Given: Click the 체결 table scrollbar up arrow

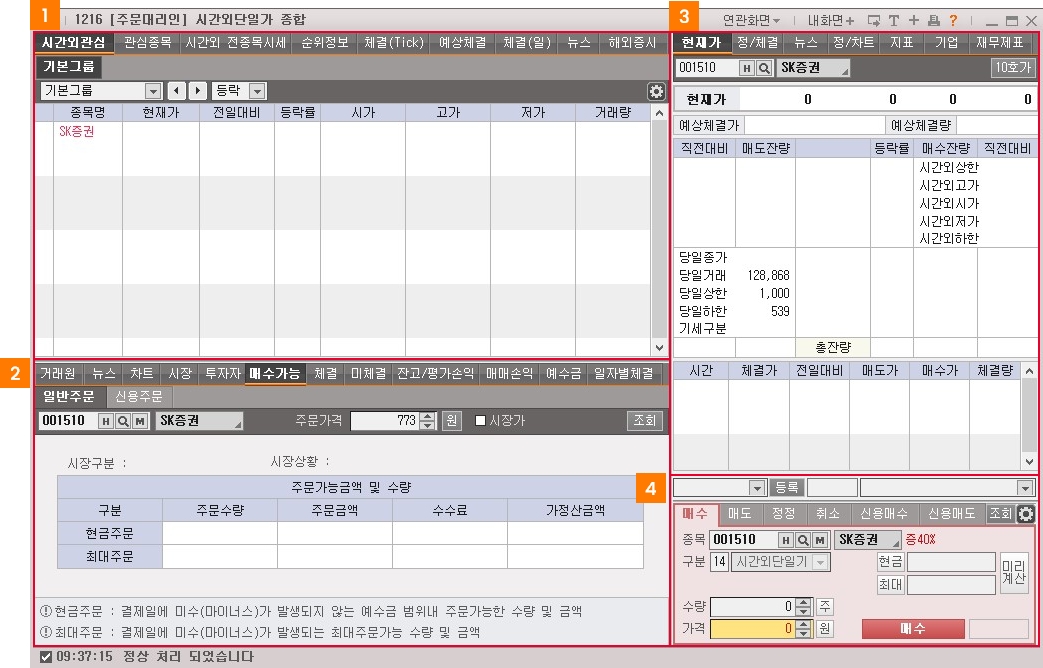Looking at the screenshot, I should click(1029, 371).
